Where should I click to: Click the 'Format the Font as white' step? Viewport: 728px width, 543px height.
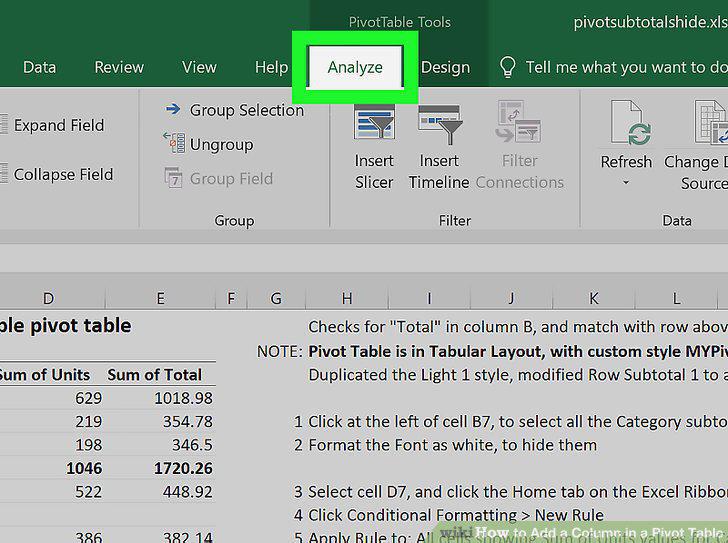[453, 445]
